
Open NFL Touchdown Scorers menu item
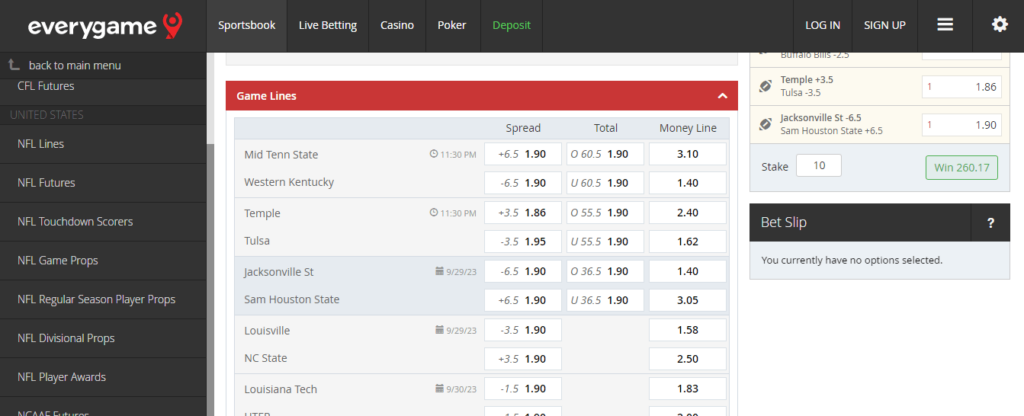click(x=103, y=221)
